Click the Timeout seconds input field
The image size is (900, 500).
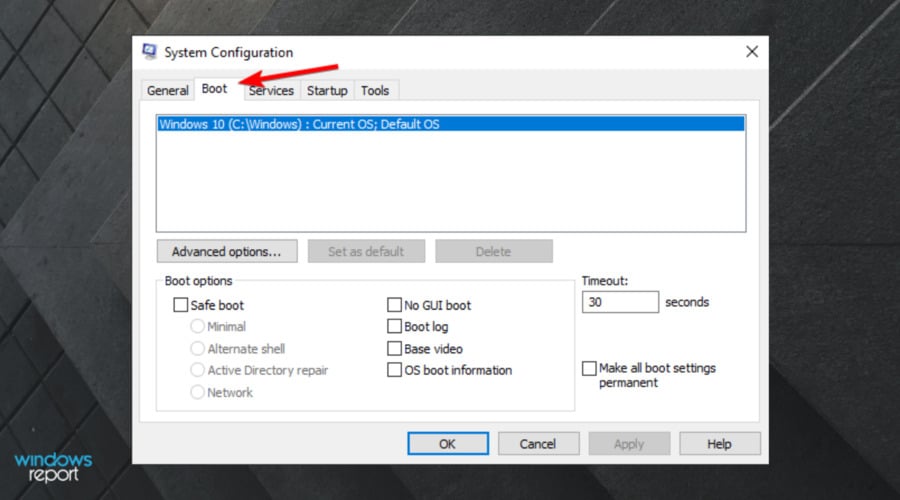click(620, 302)
